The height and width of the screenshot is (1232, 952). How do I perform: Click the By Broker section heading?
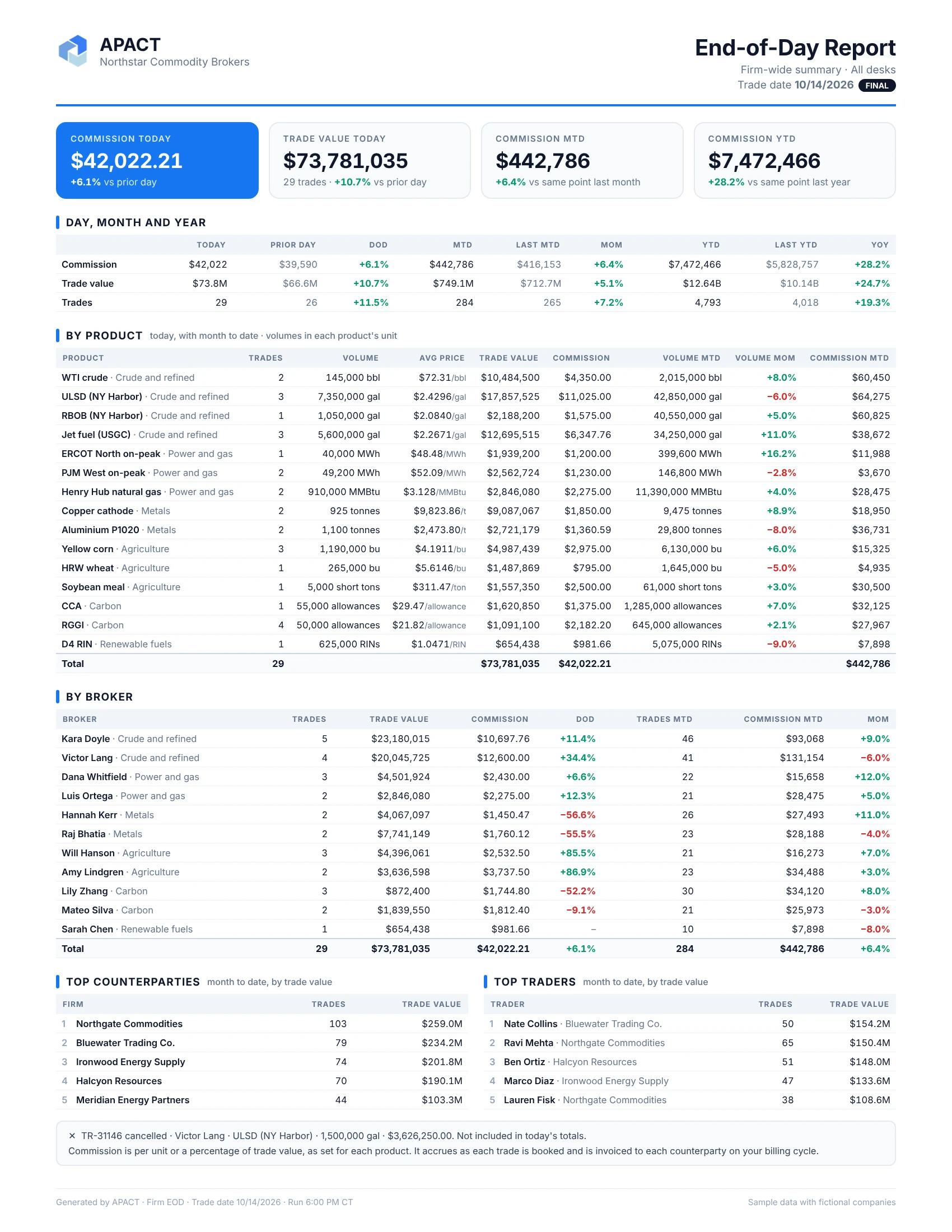click(x=99, y=697)
